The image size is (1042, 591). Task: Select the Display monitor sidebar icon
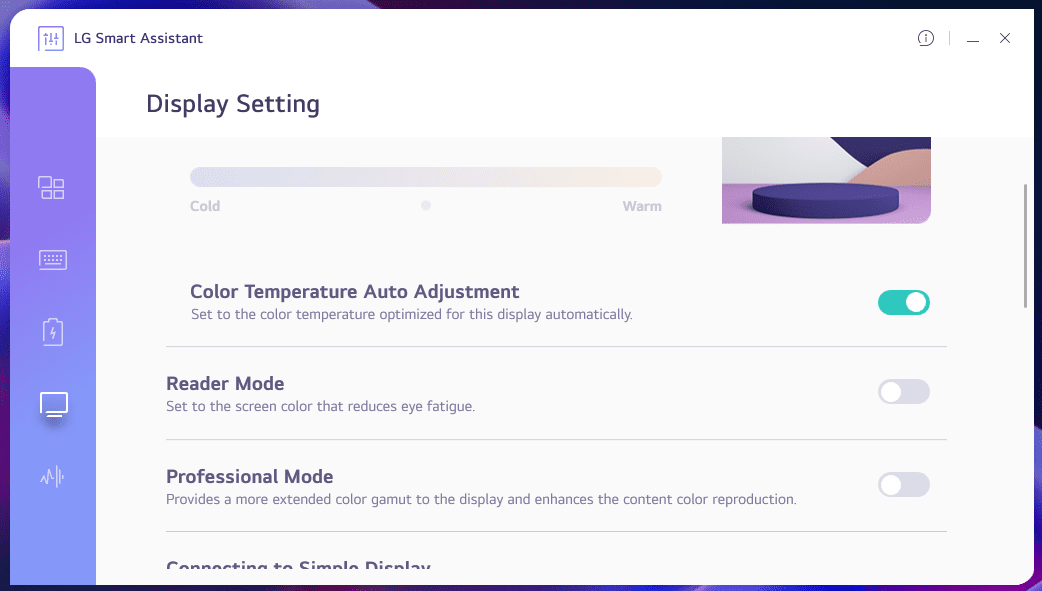[53, 405]
